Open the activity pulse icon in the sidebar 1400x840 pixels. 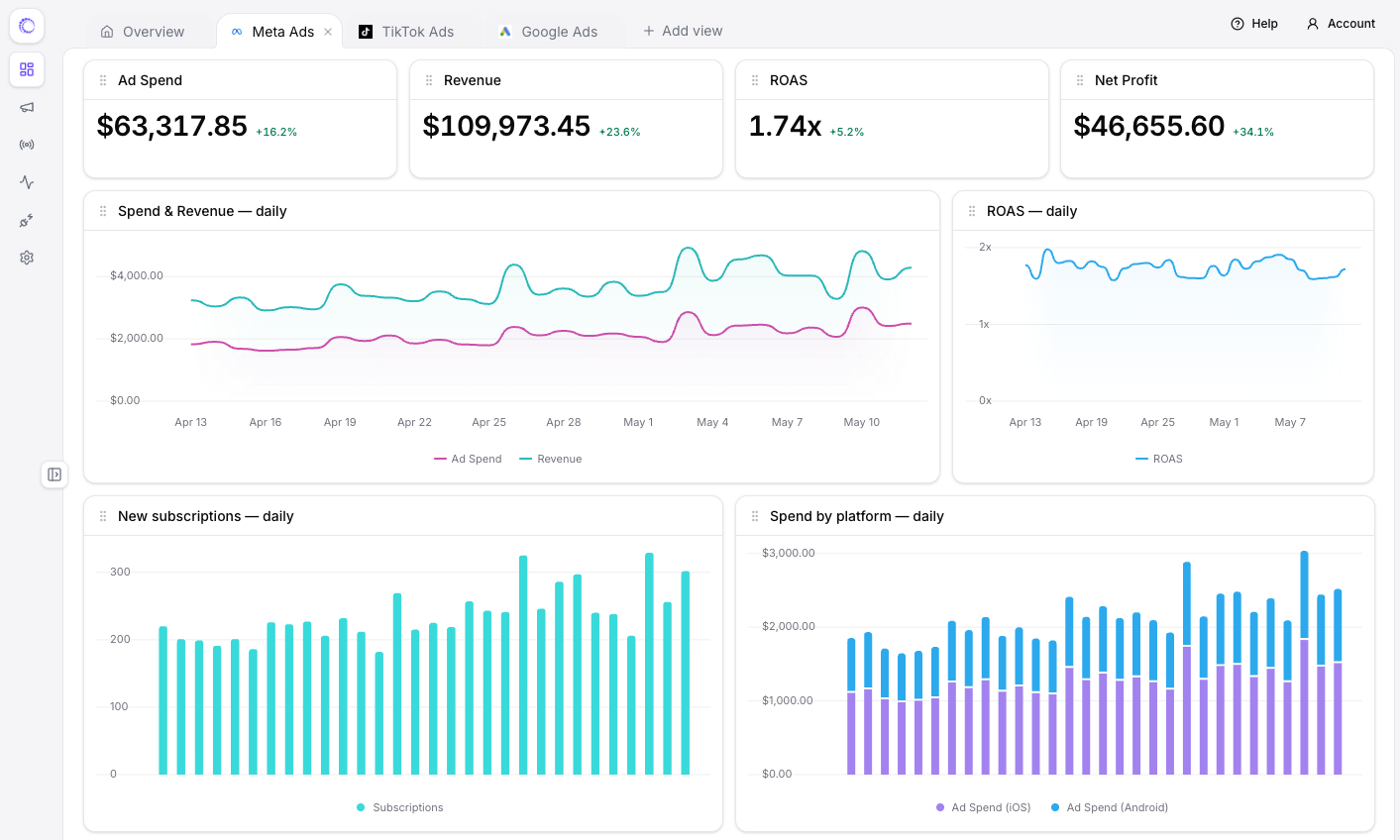[x=27, y=182]
